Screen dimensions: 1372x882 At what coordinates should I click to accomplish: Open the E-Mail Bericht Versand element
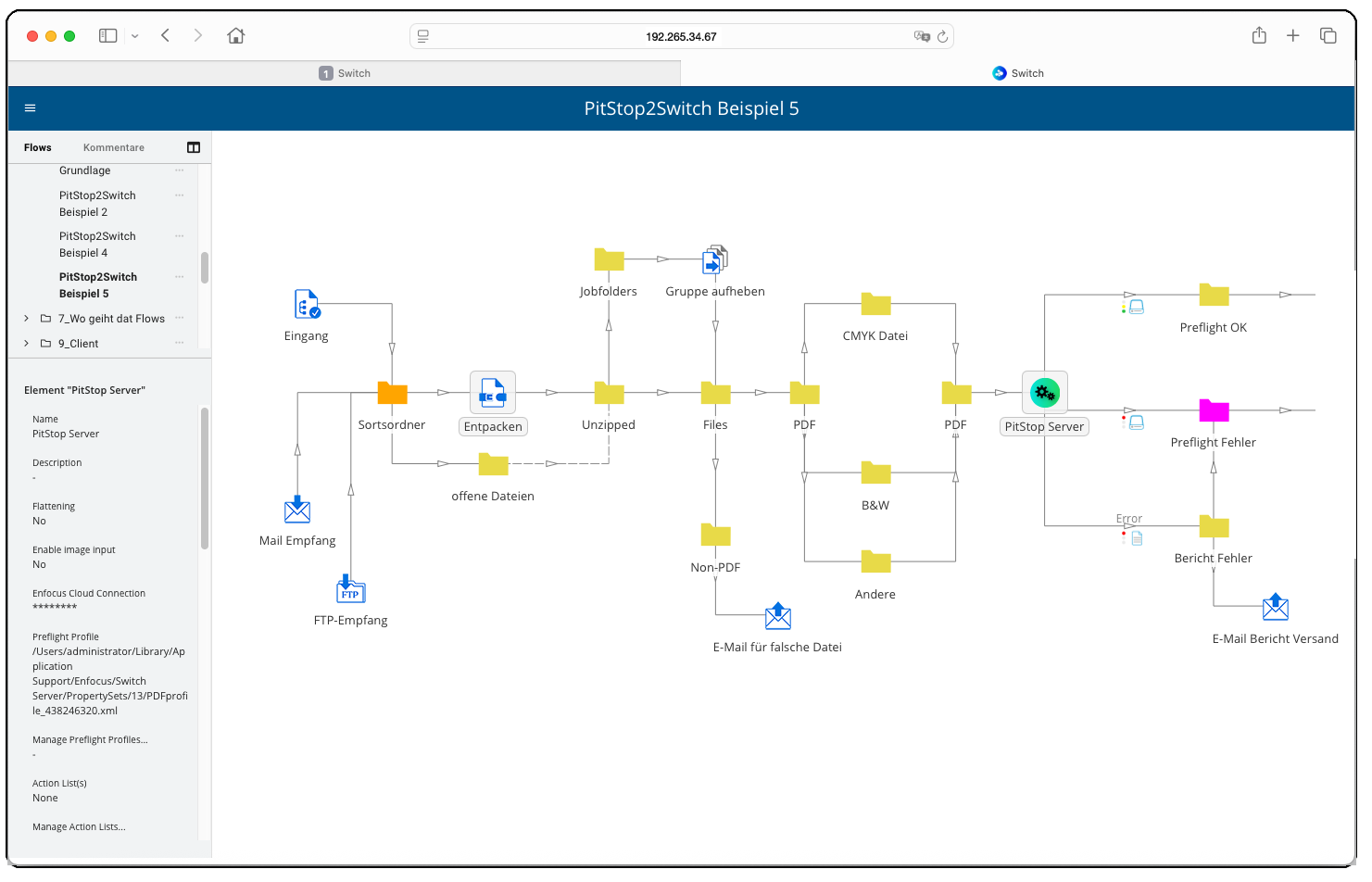(x=1276, y=607)
